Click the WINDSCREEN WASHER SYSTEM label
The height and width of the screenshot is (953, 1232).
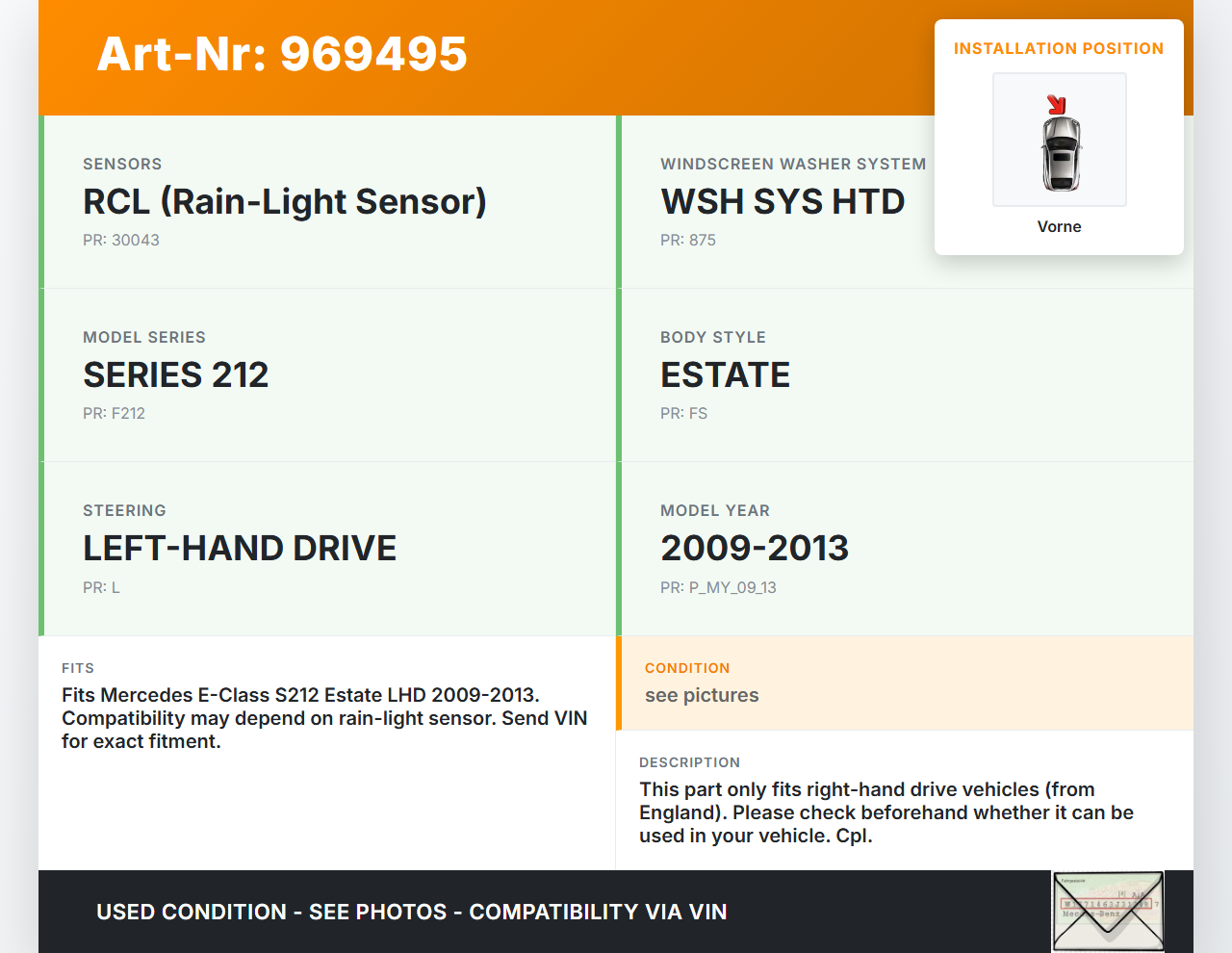coord(793,164)
